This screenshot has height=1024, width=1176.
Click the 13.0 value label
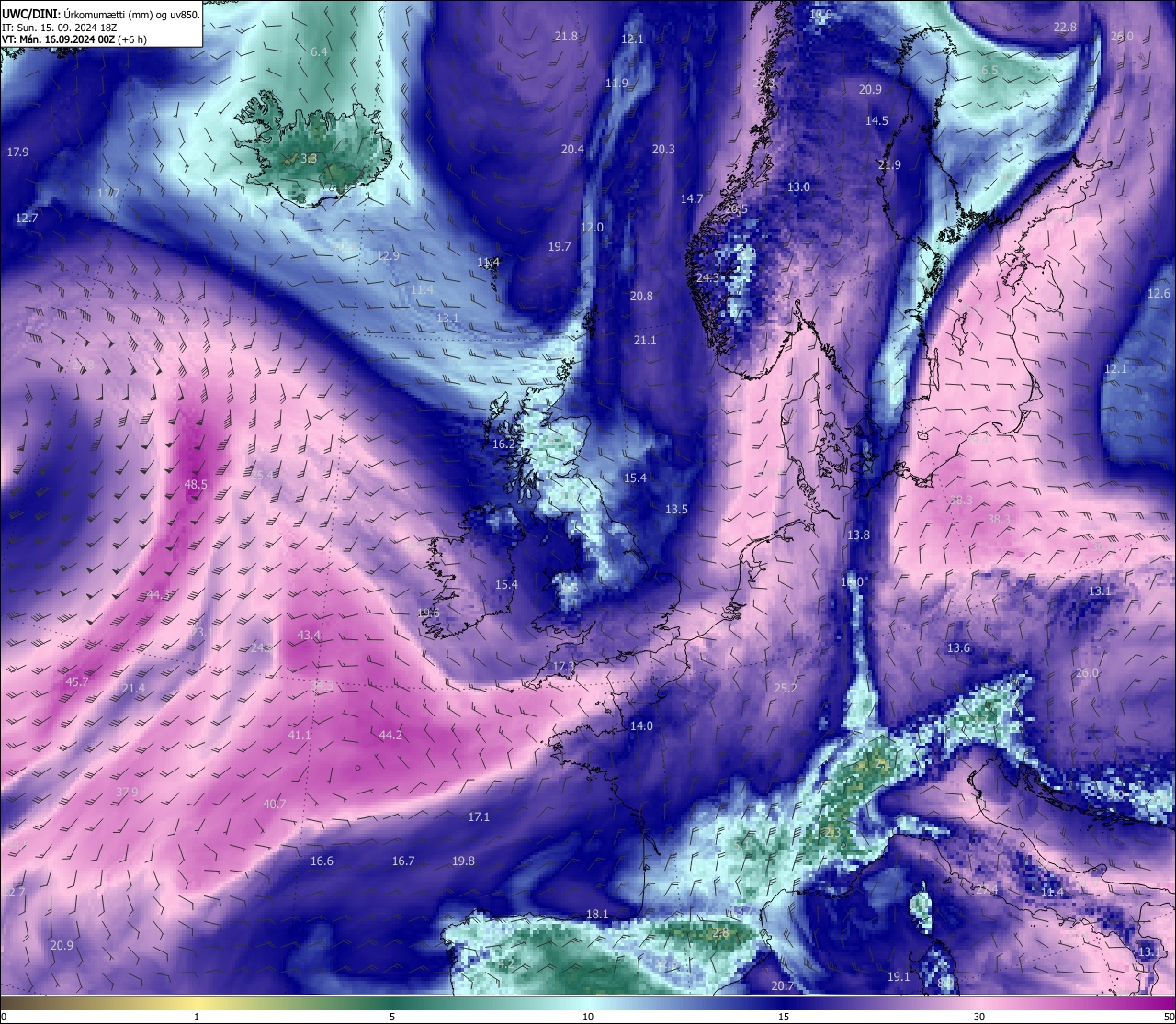(798, 186)
